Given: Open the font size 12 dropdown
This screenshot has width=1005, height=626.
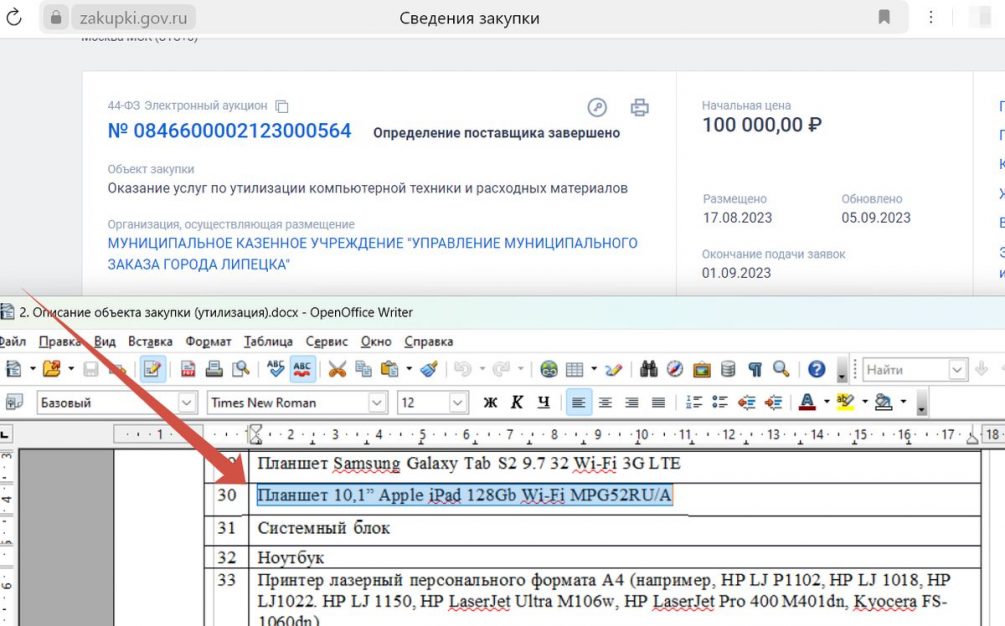Looking at the screenshot, I should pyautogui.click(x=458, y=403).
